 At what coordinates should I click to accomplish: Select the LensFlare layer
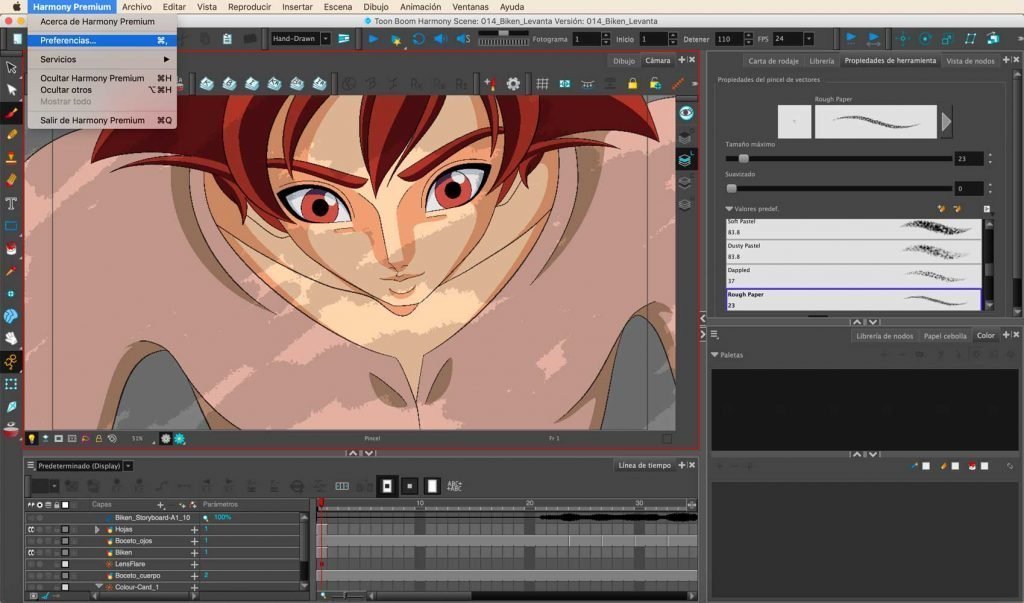130,564
